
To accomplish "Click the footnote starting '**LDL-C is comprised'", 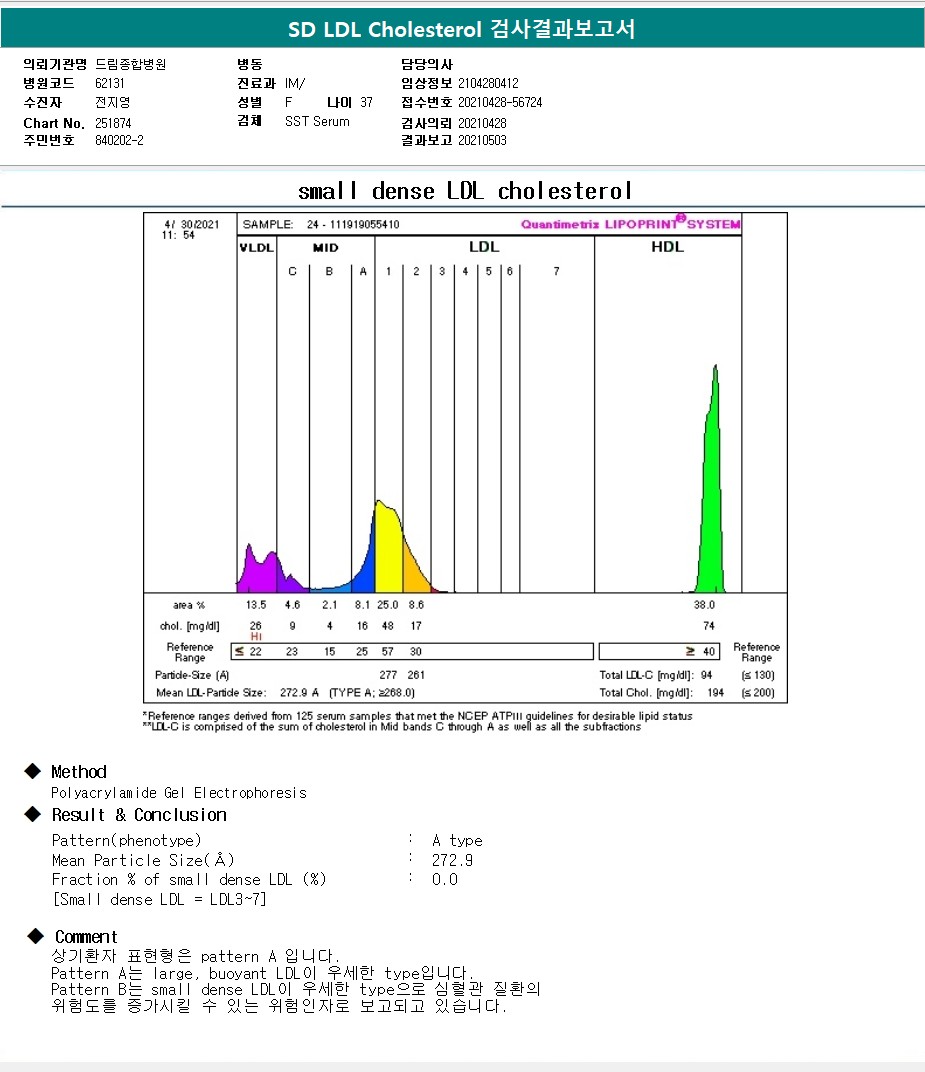I will pyautogui.click(x=392, y=727).
